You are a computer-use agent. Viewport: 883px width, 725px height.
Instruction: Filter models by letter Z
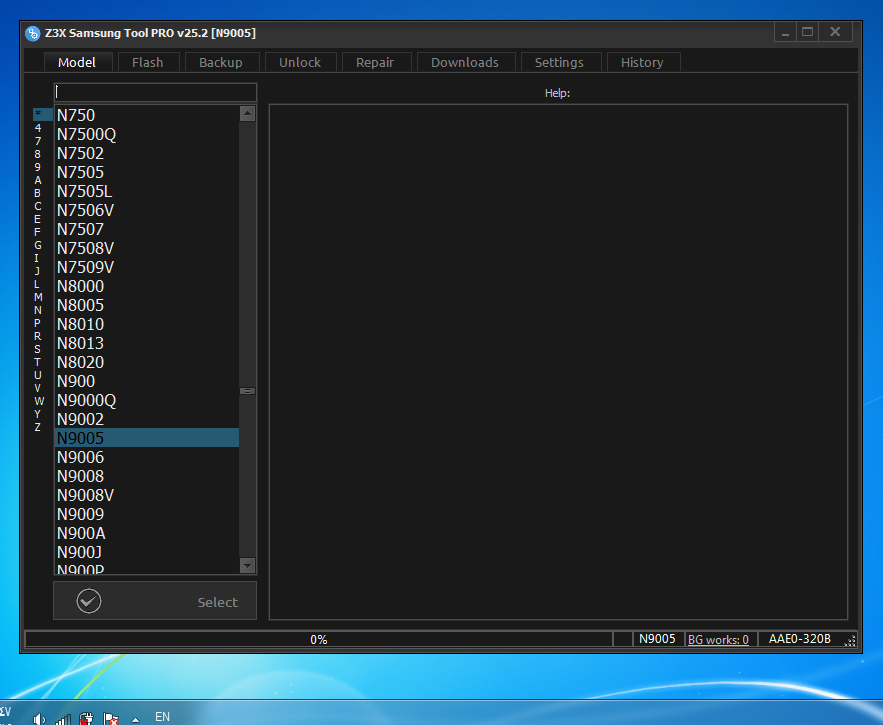coord(38,428)
